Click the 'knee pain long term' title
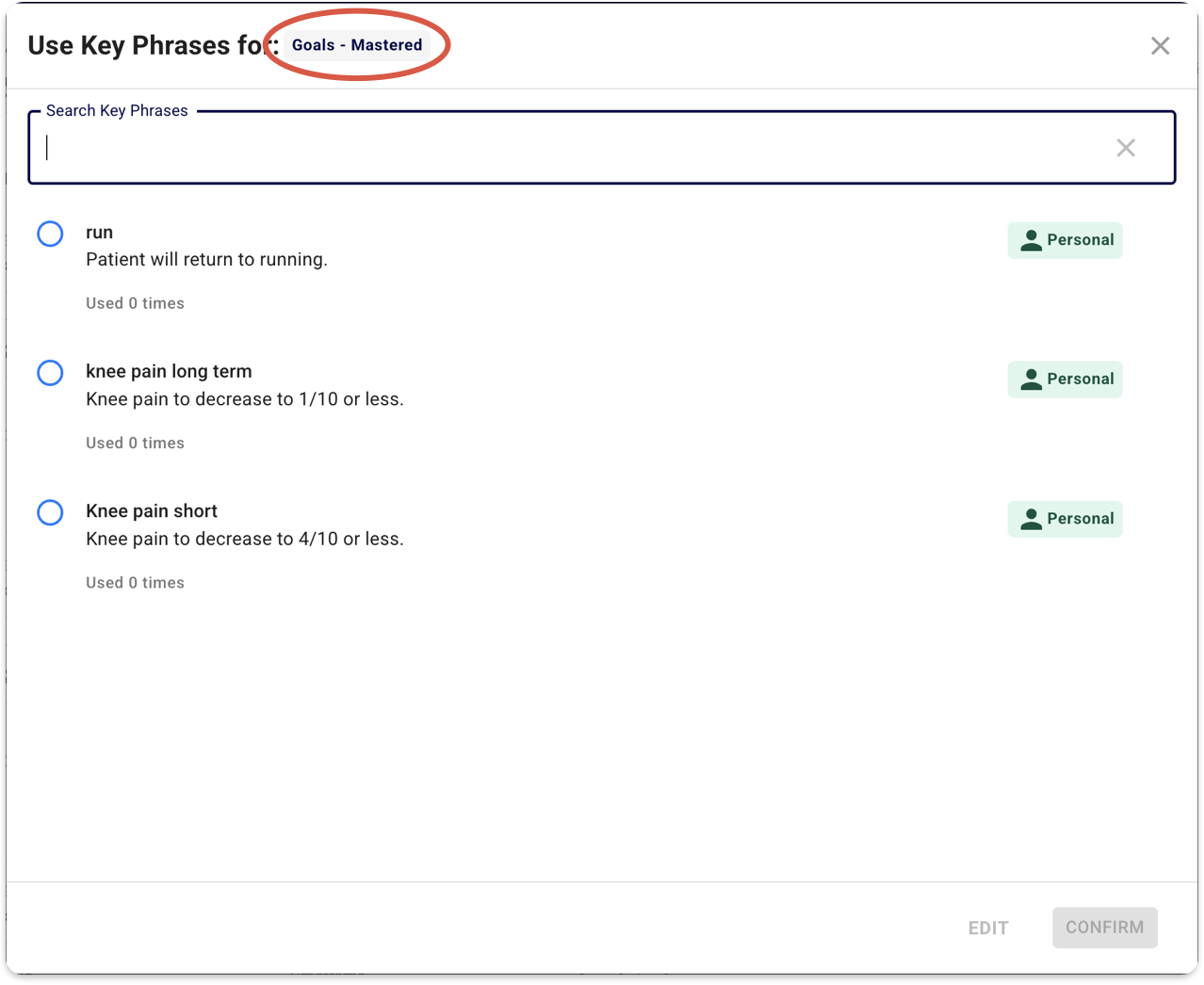Viewport: 1204px width, 985px height. [x=169, y=372]
